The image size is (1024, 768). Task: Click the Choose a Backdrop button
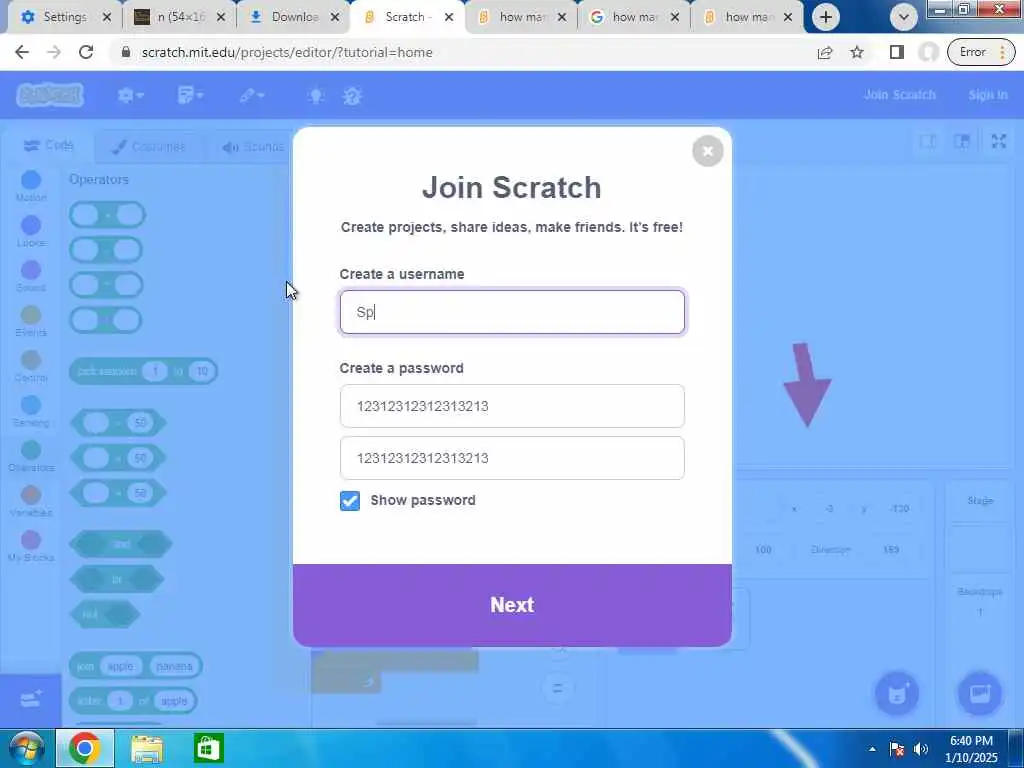pos(980,693)
